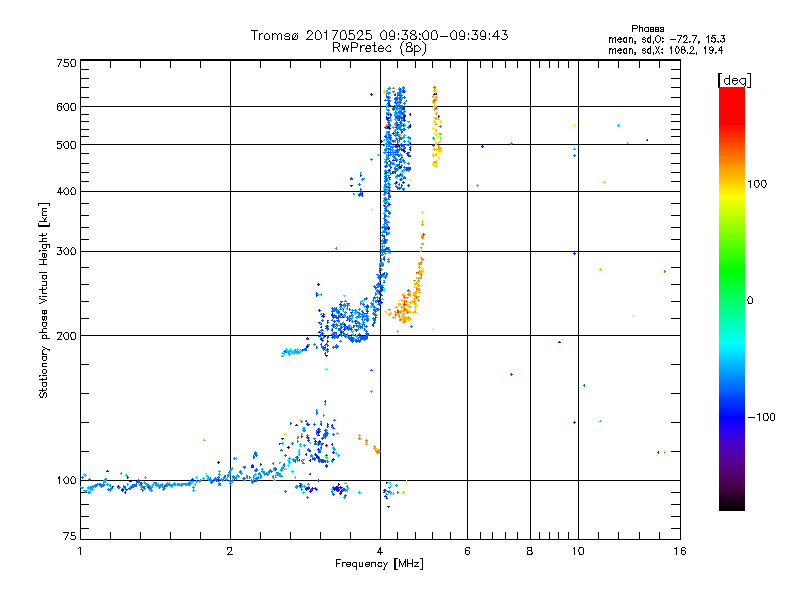The image size is (800, 600).
Task: Click the 'Phases' statistics header
Action: tap(647, 29)
